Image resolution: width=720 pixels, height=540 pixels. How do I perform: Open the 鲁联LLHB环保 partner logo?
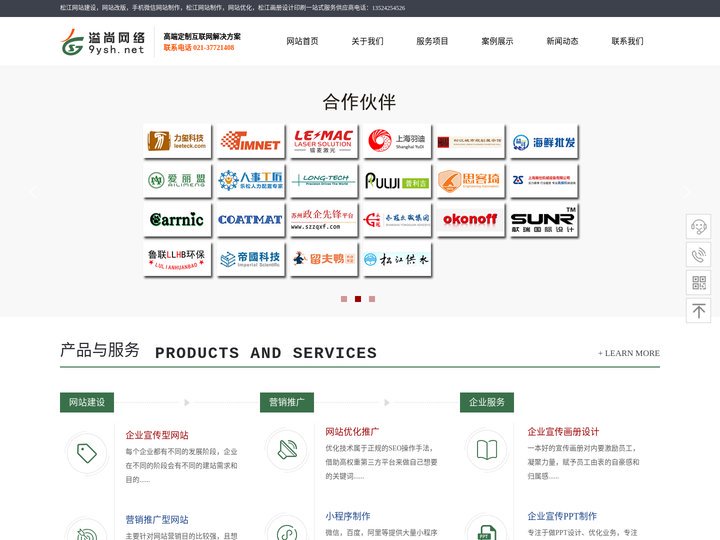coord(177,259)
